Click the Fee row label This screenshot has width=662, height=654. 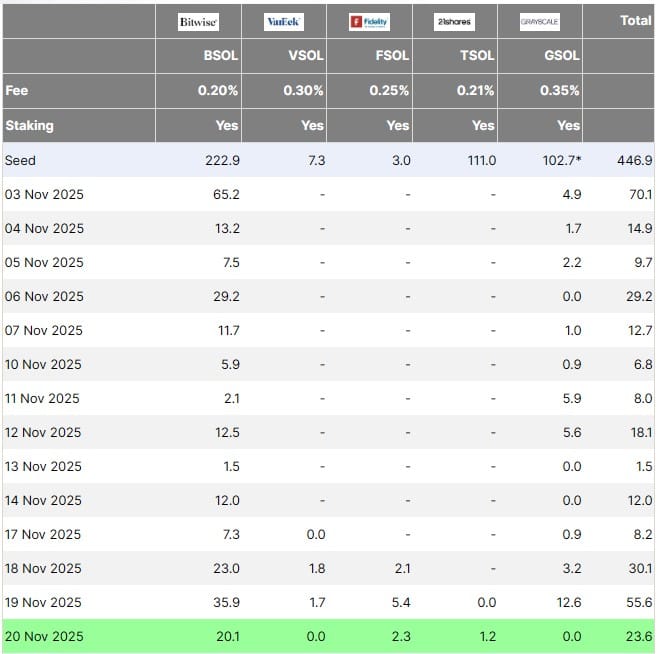[17, 91]
